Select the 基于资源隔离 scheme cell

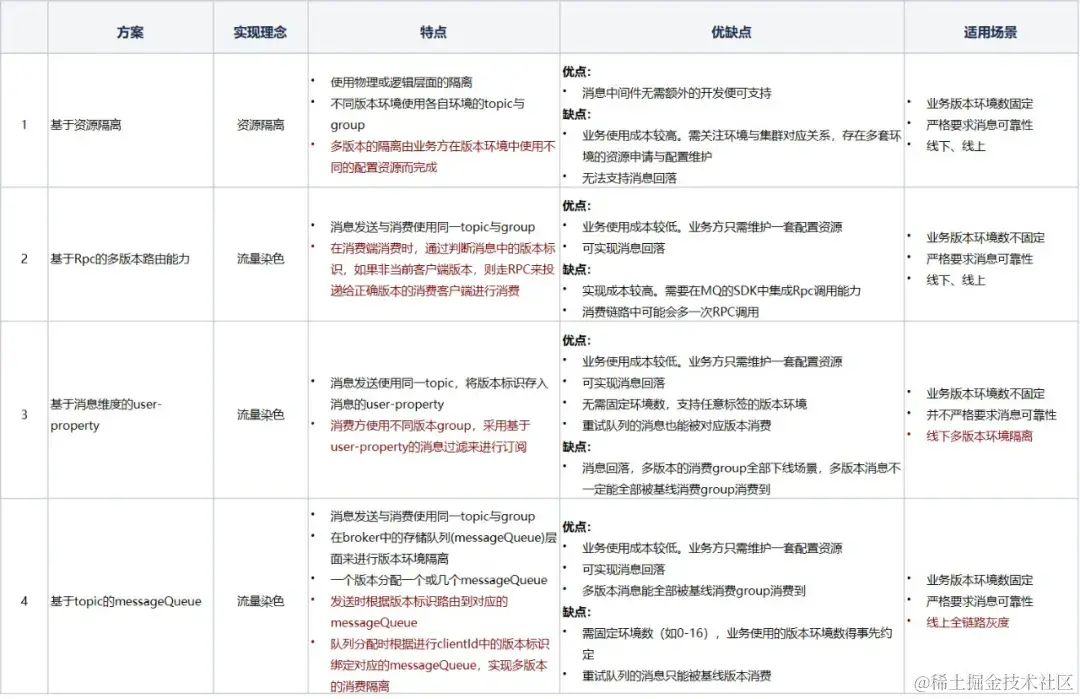point(88,124)
